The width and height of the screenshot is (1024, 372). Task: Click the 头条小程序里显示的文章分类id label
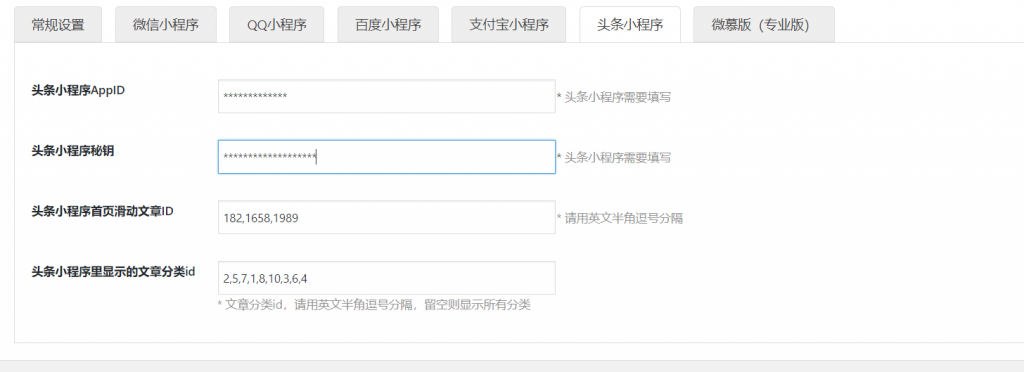pos(114,271)
